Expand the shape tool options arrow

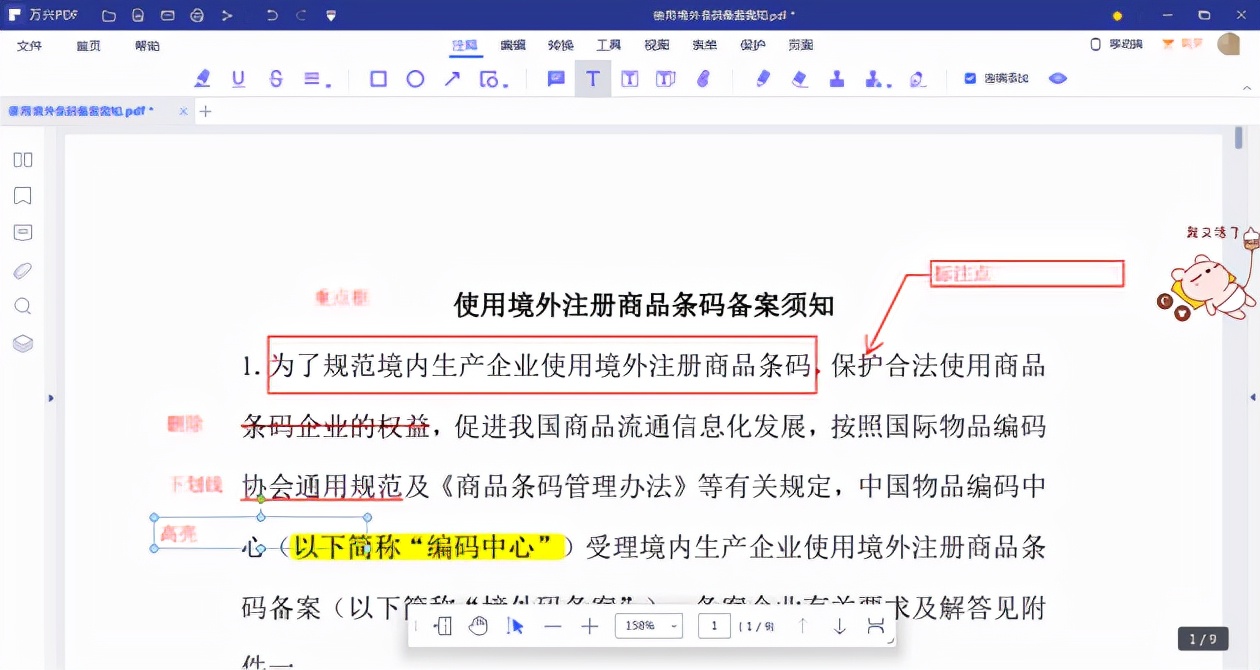[507, 85]
